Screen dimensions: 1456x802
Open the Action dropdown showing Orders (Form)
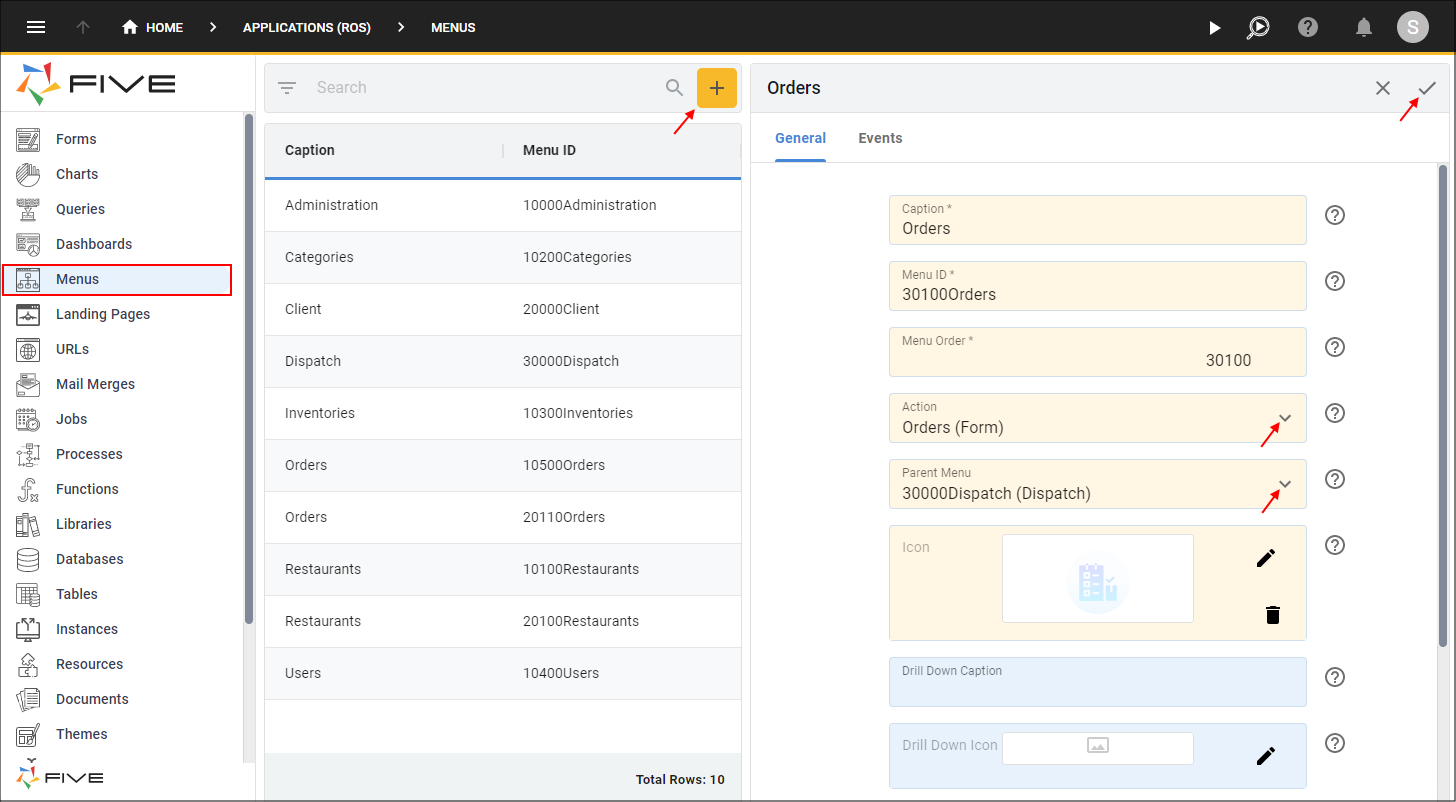point(1285,418)
